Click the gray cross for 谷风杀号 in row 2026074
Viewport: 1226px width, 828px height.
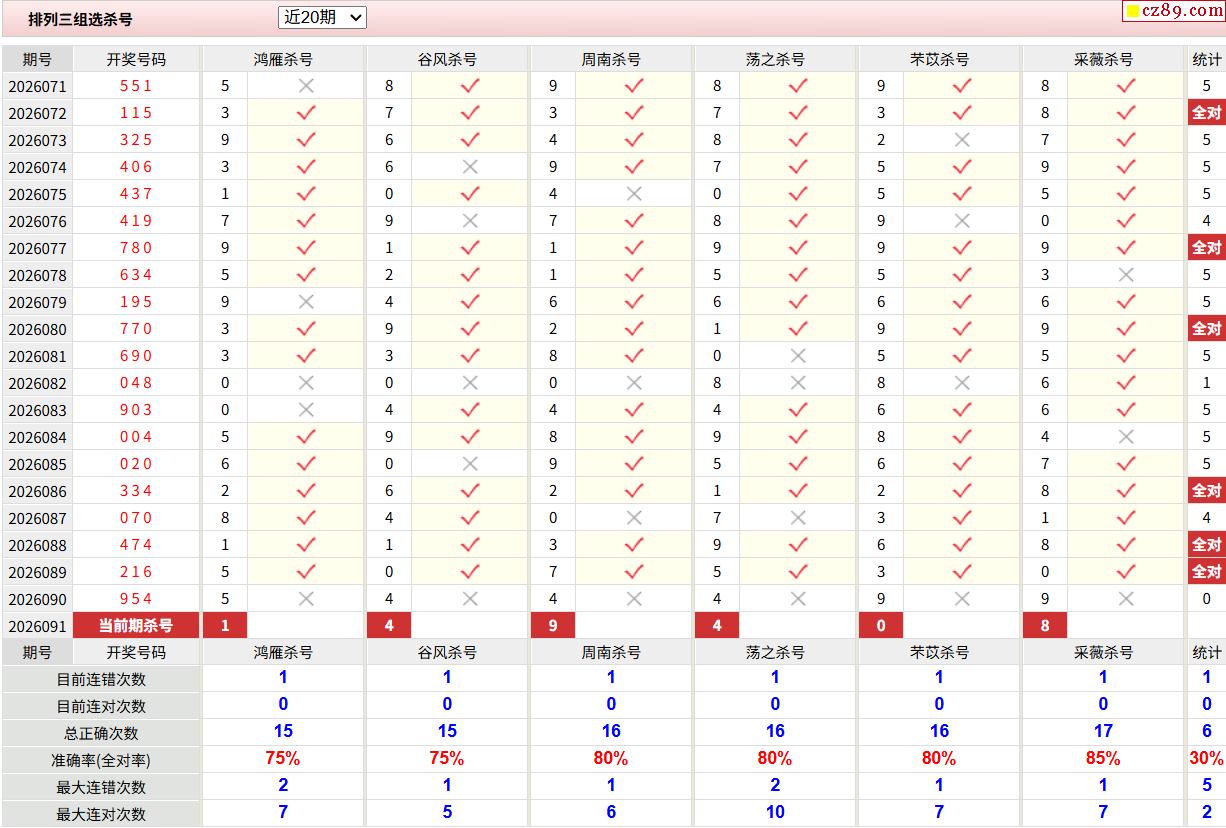(x=470, y=167)
